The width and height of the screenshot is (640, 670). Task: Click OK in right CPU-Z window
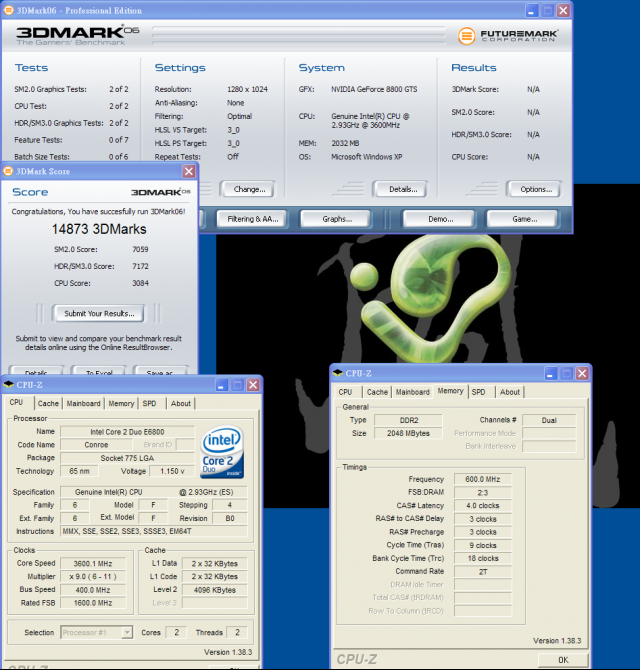563,660
